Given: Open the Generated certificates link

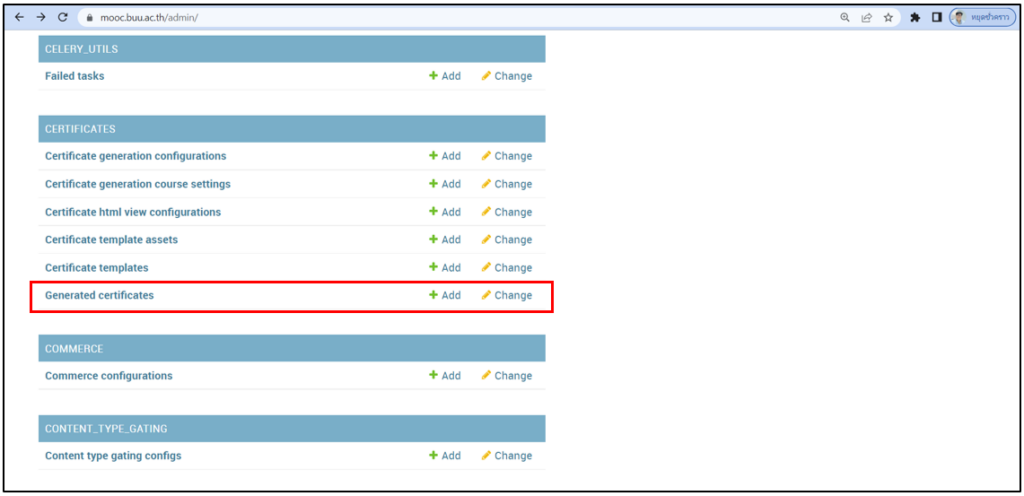Looking at the screenshot, I should click(99, 296).
